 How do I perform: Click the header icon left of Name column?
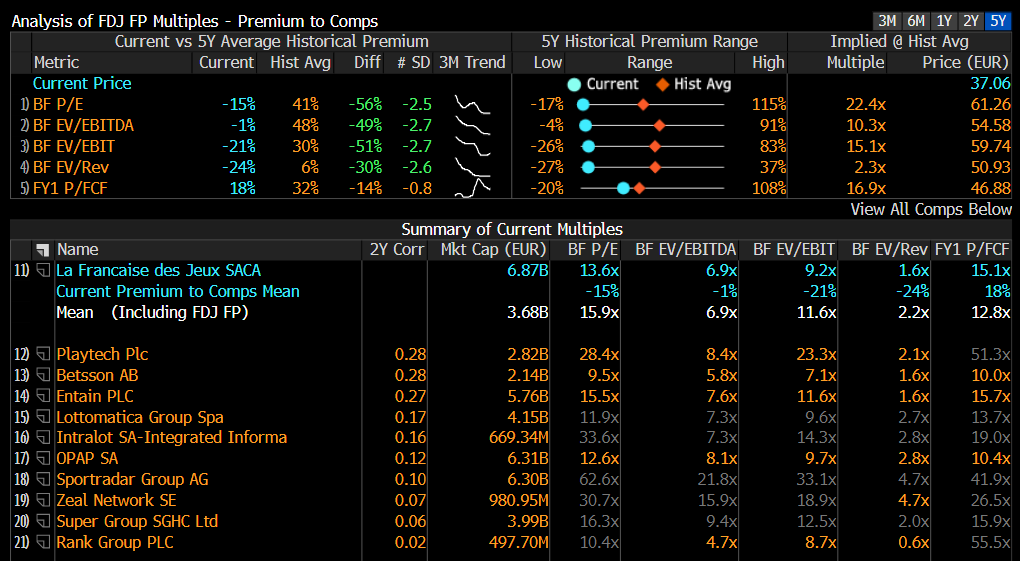[x=43, y=249]
